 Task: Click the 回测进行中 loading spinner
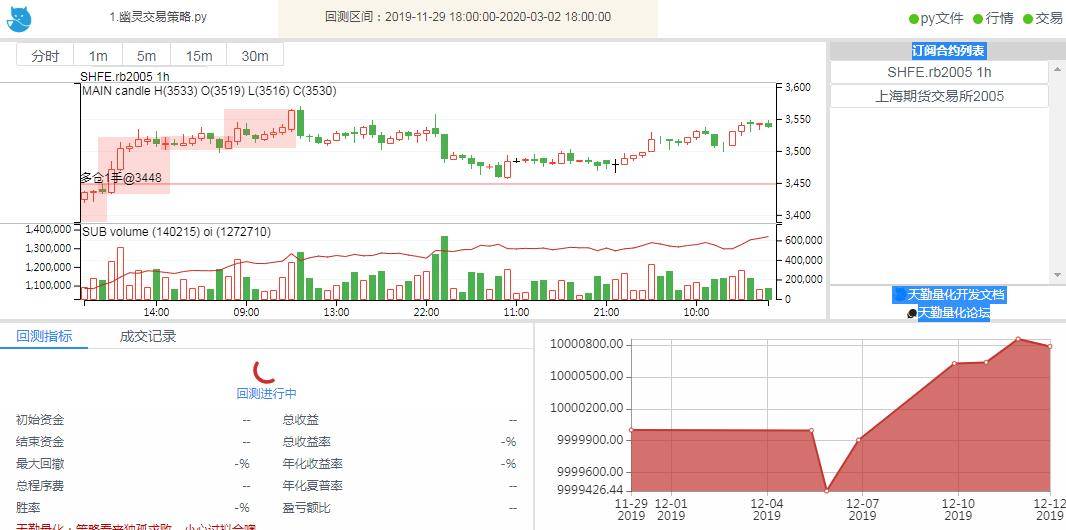point(266,370)
